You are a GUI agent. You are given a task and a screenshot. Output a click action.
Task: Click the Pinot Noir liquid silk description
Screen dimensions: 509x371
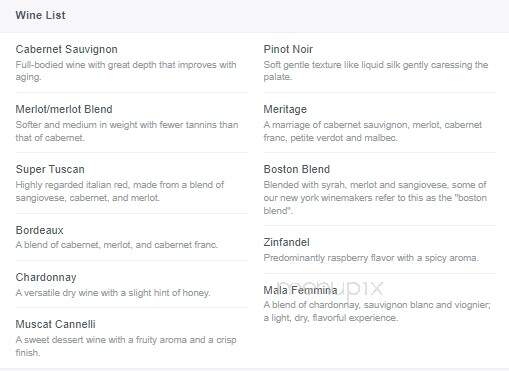(x=376, y=71)
